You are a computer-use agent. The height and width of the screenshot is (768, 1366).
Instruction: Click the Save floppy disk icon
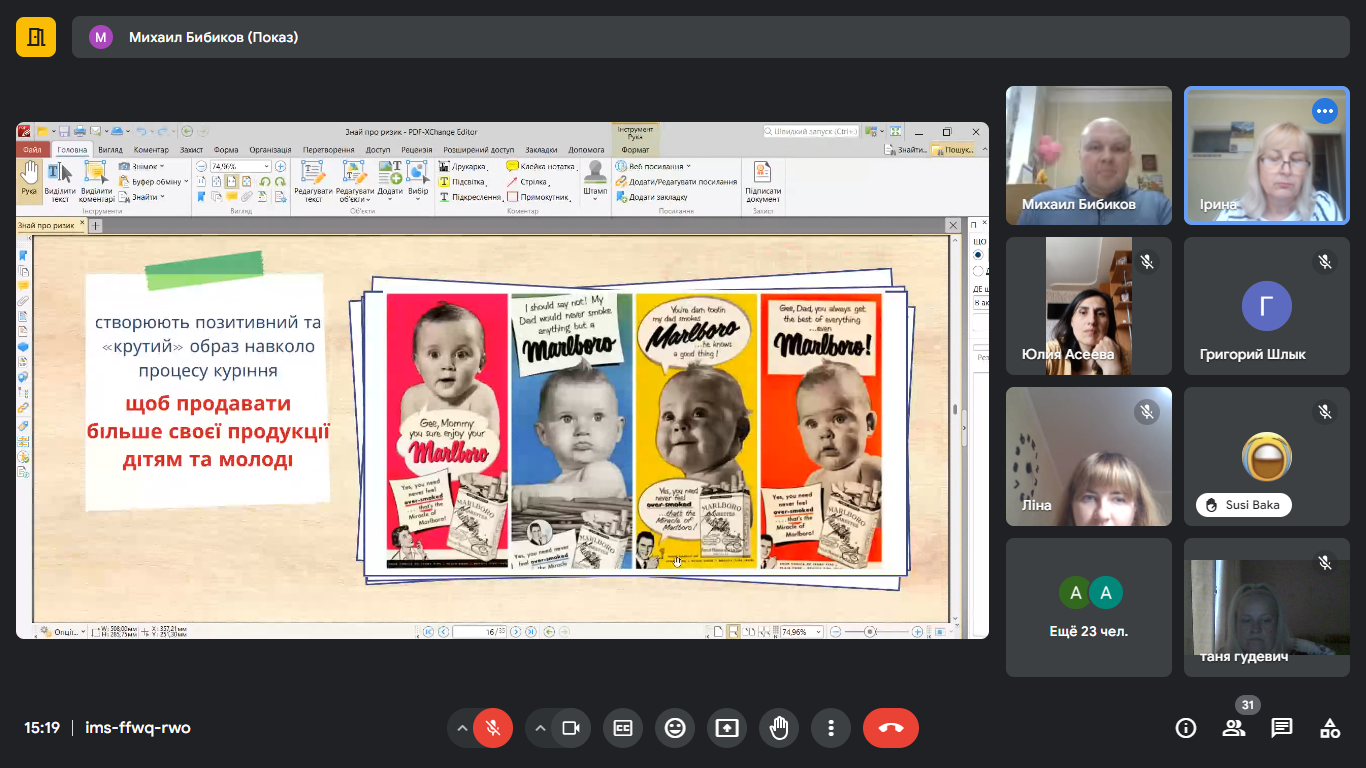pyautogui.click(x=64, y=131)
